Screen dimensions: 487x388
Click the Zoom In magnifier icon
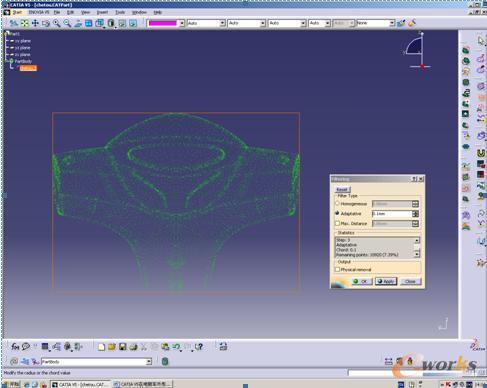57,23
